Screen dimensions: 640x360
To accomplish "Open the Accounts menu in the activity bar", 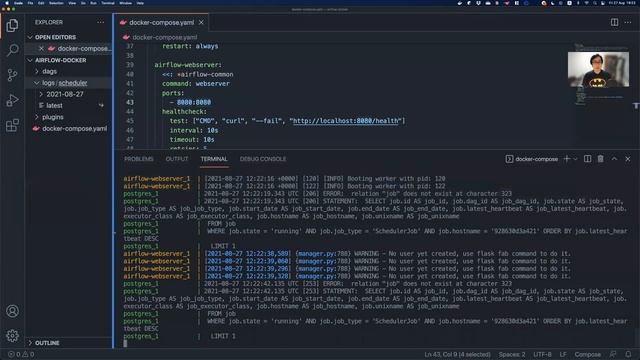I will tap(12, 311).
